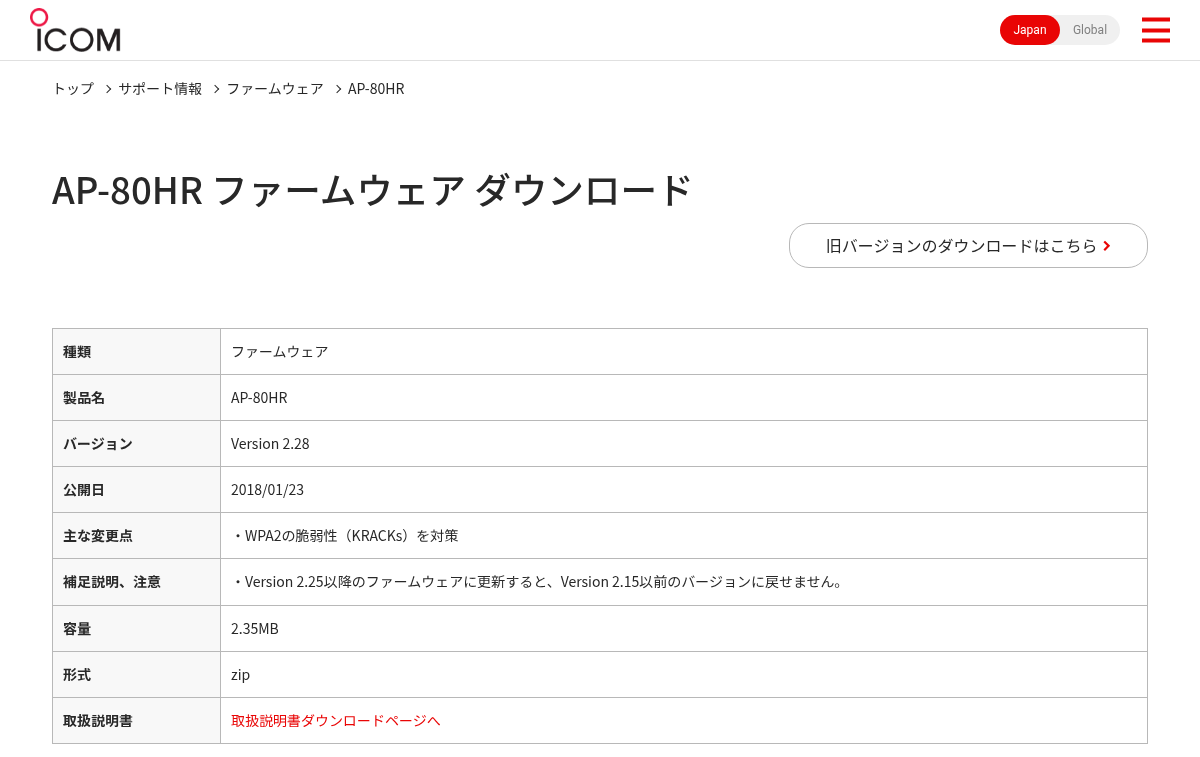Select the 補足説明、注意 row header
Viewport: 1200px width, 757px height.
click(136, 581)
